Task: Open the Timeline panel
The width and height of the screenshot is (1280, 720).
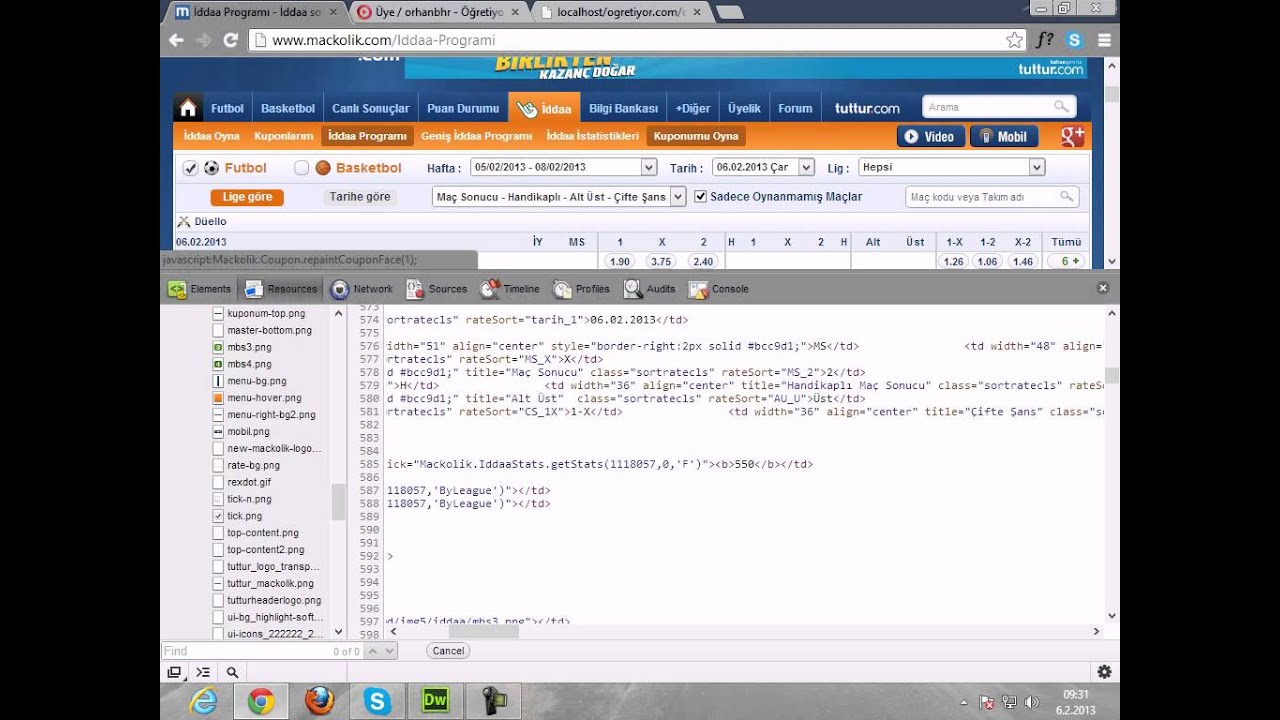Action: tap(510, 289)
